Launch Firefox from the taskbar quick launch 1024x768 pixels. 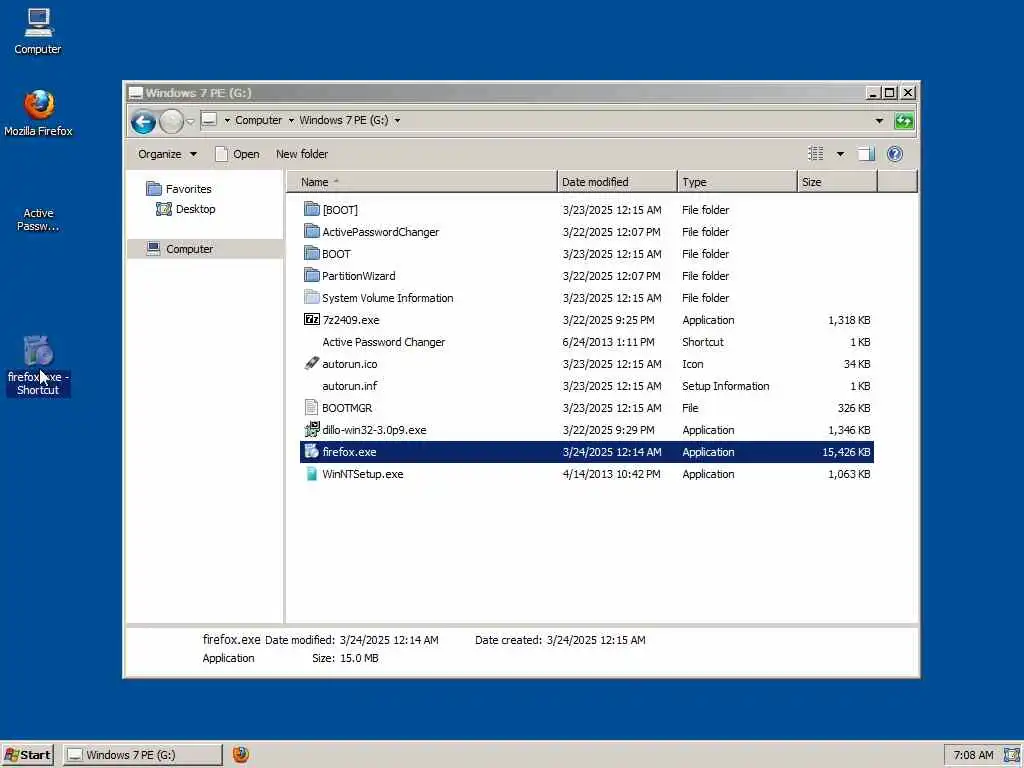[x=241, y=754]
